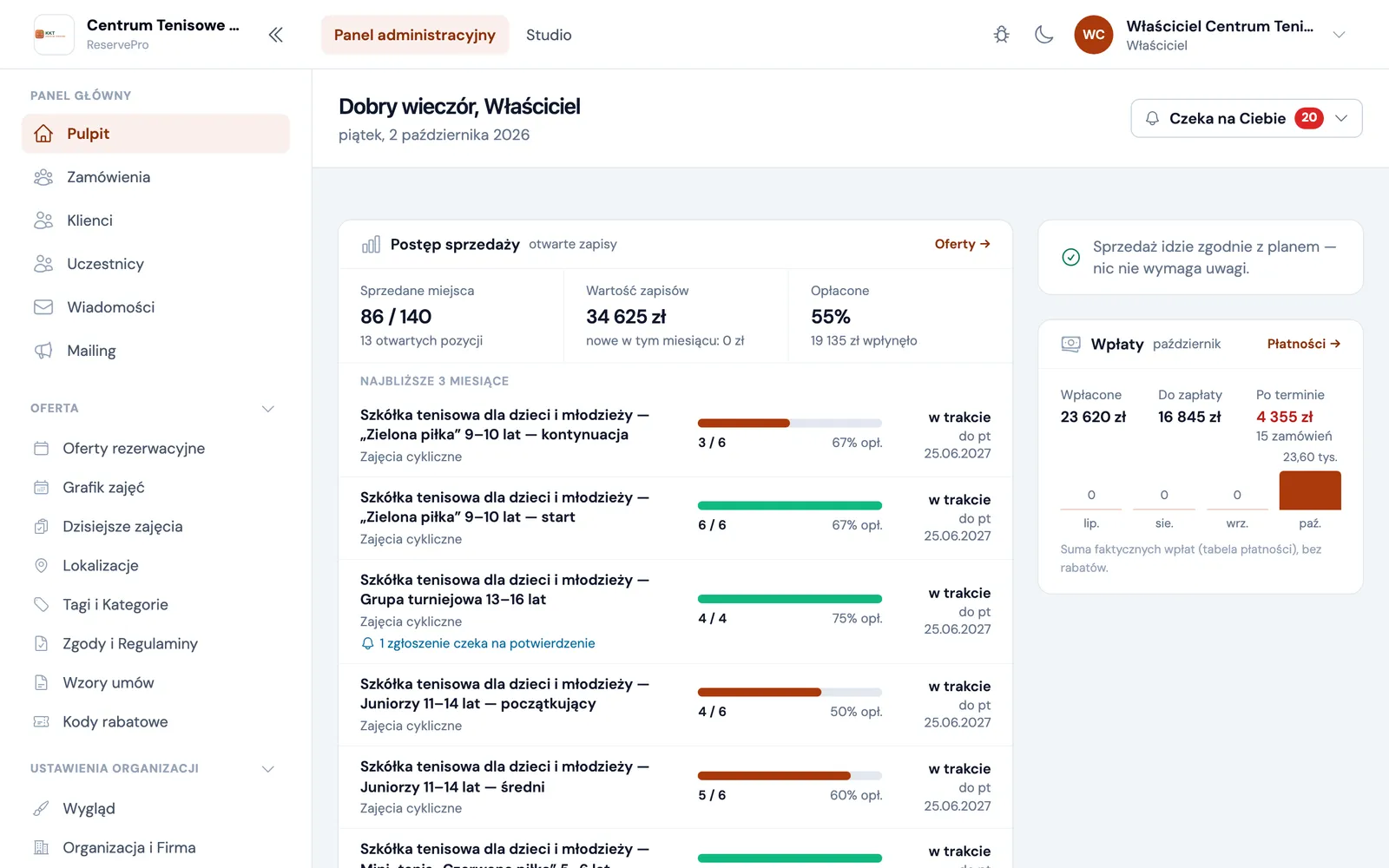Image resolution: width=1389 pixels, height=868 pixels.
Task: Click the progress bar for Juniorzy 11–14 lat początkujący
Action: pyautogui.click(x=790, y=693)
